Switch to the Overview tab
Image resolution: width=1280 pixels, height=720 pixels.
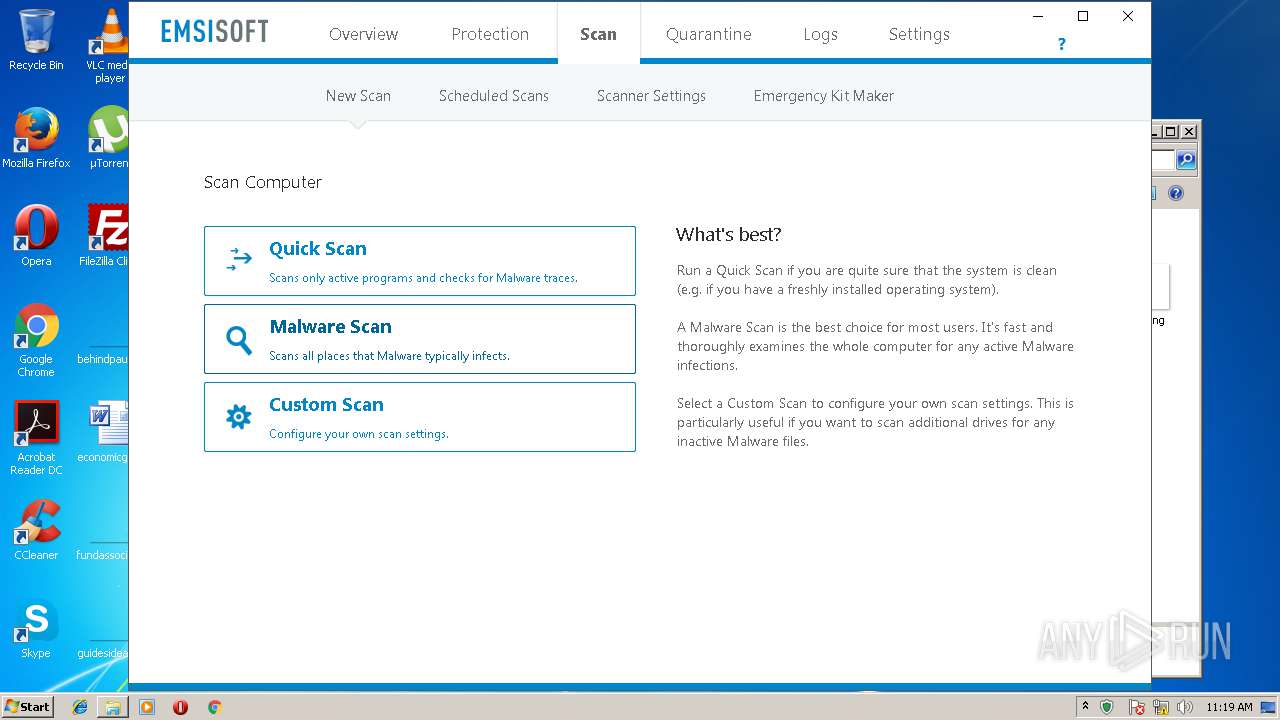(363, 34)
